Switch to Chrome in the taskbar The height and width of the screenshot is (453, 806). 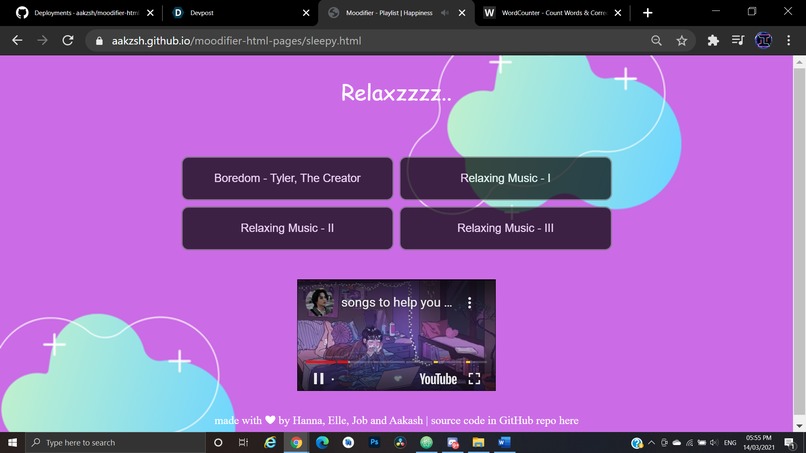[x=296, y=442]
